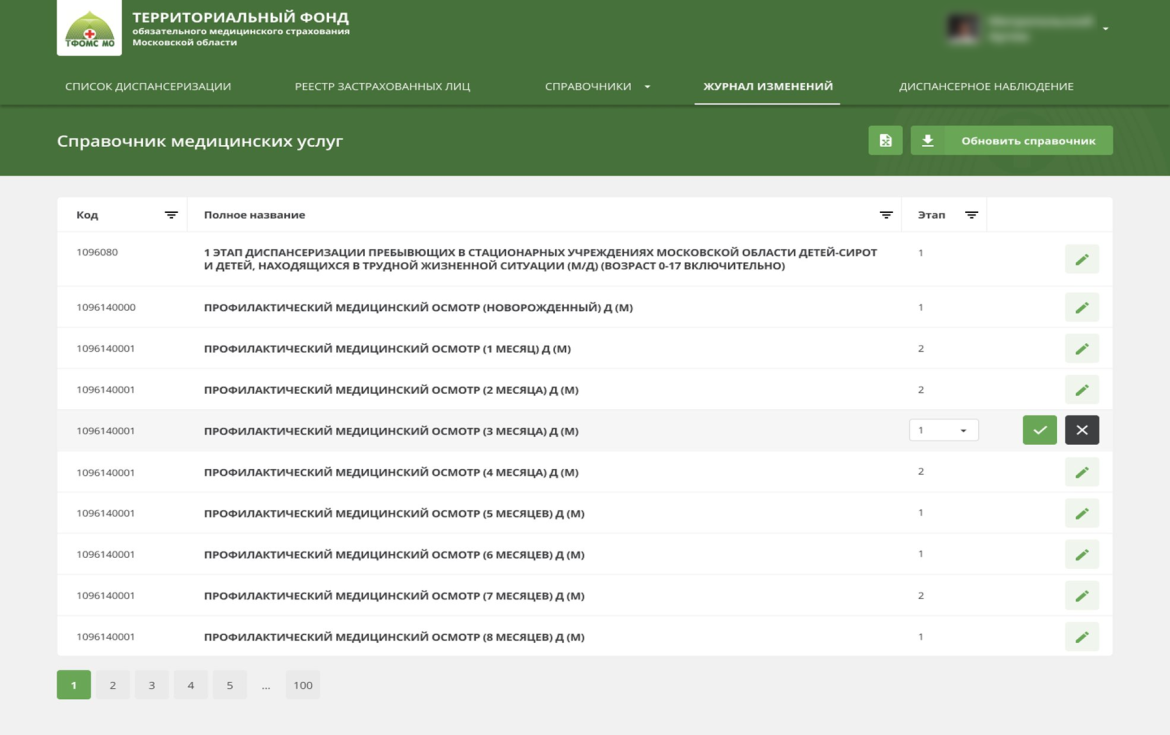Edit the 2 МЕСЯЦА row with the pencil icon

[1081, 390]
